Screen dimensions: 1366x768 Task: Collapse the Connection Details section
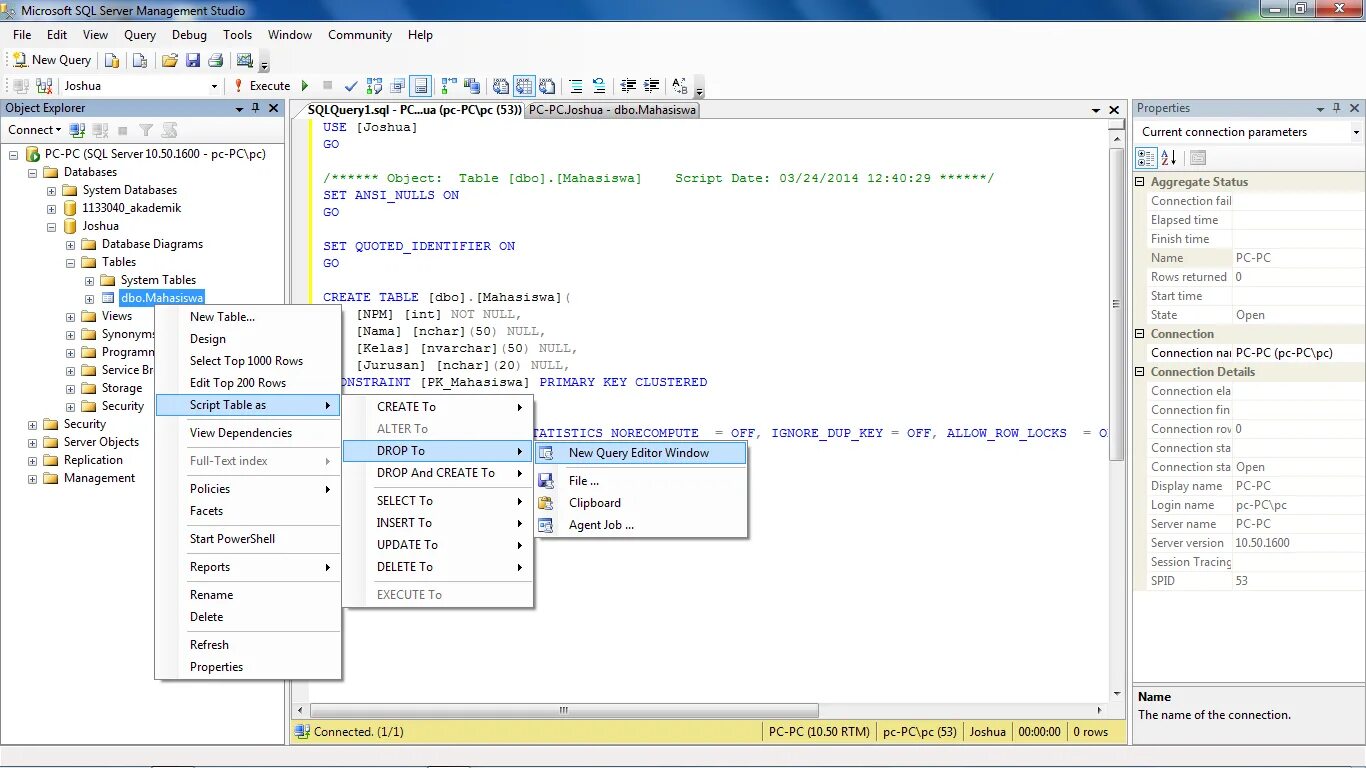point(1141,372)
